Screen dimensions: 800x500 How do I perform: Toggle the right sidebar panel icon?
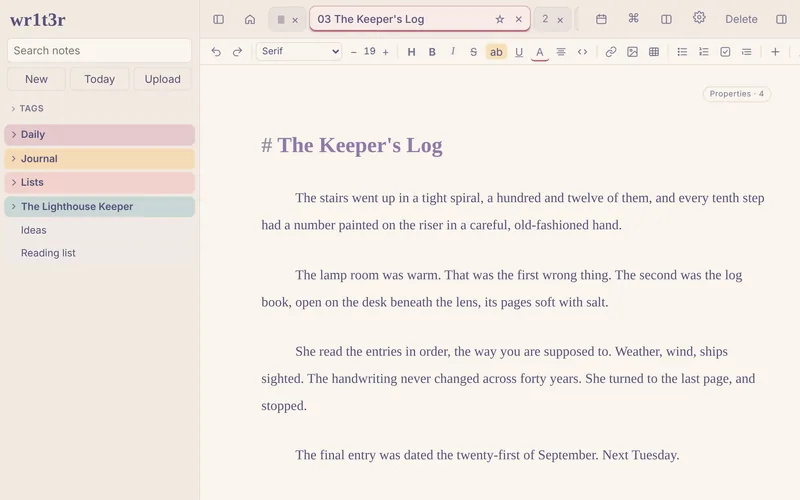click(781, 19)
